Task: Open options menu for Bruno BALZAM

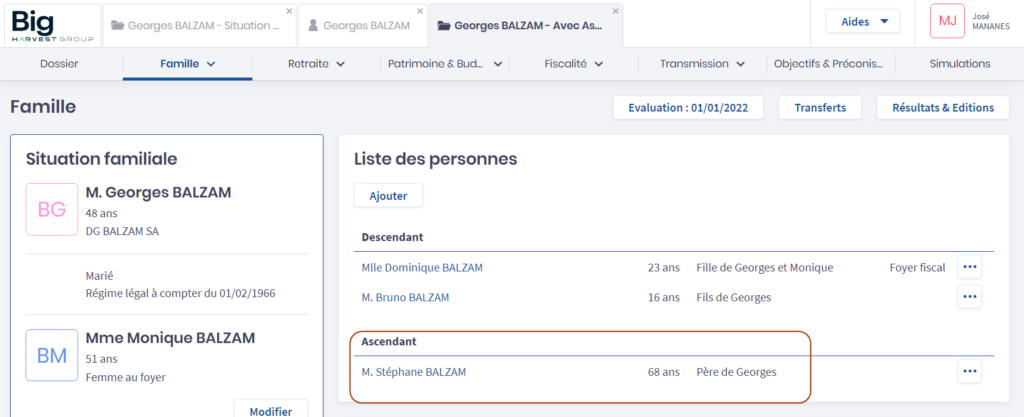Action: pos(969,297)
